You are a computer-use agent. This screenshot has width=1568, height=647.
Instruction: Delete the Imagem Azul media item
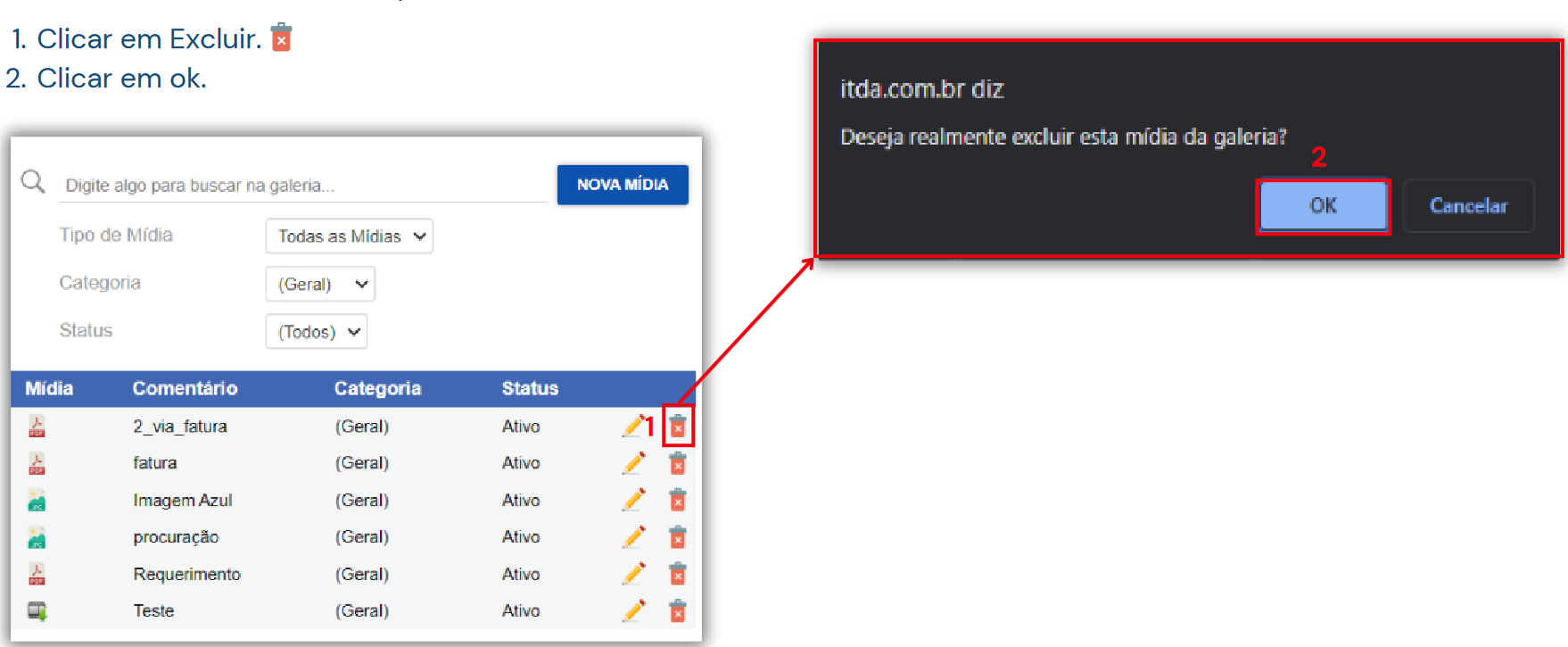click(x=678, y=500)
